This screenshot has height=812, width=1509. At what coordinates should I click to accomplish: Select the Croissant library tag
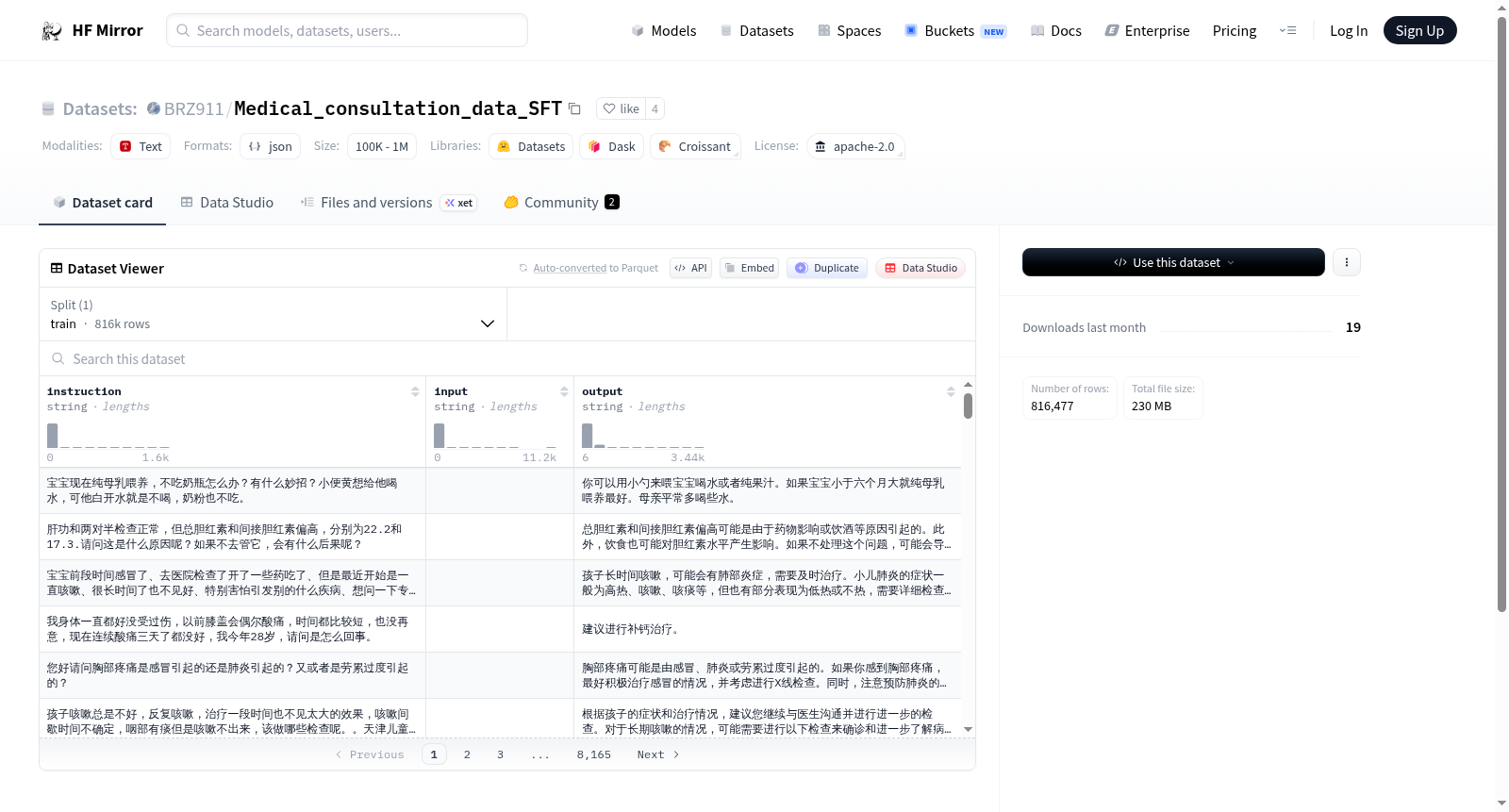(x=695, y=146)
